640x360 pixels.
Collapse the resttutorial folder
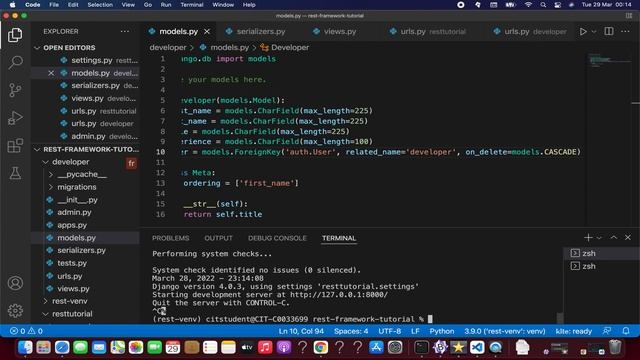coord(72,314)
